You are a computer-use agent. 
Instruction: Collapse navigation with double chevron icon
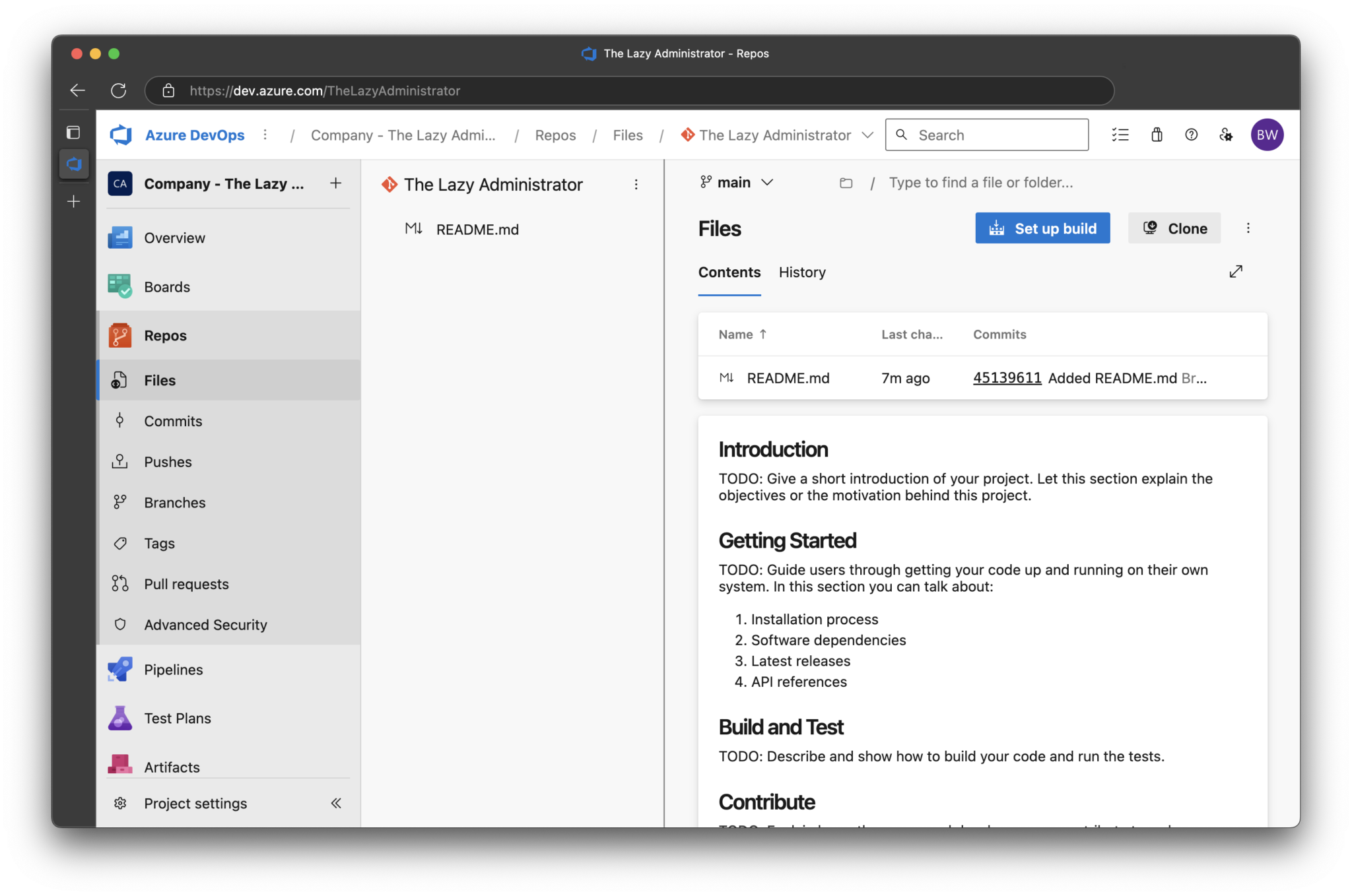point(336,803)
